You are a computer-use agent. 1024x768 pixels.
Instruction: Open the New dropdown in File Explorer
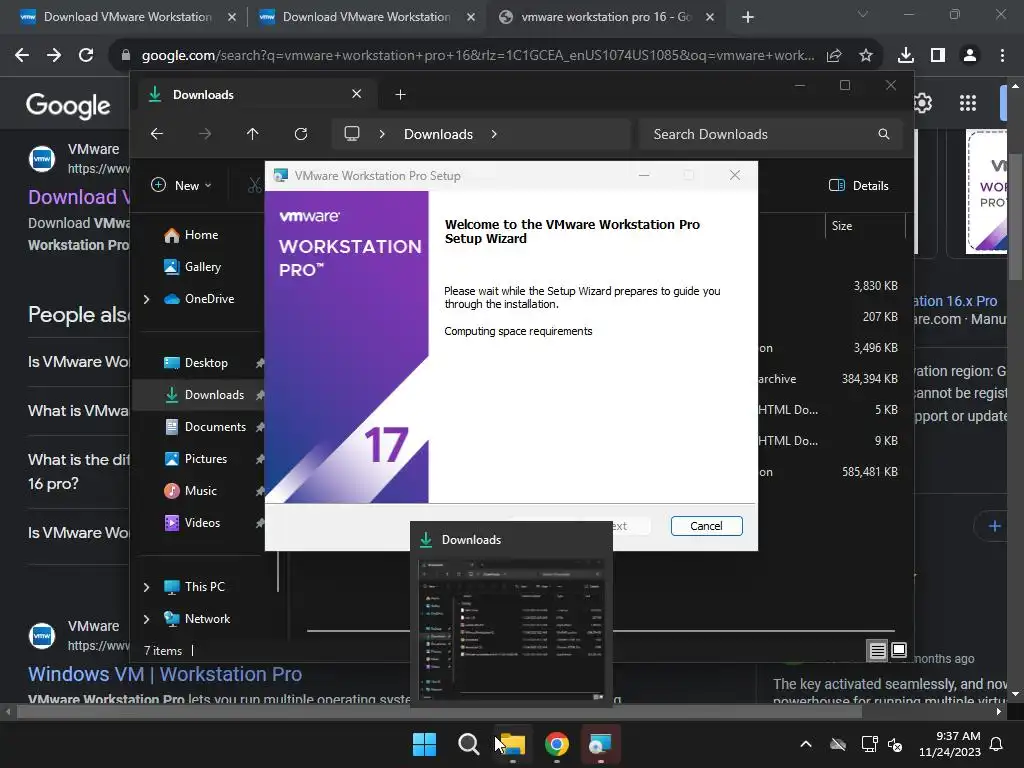click(181, 185)
